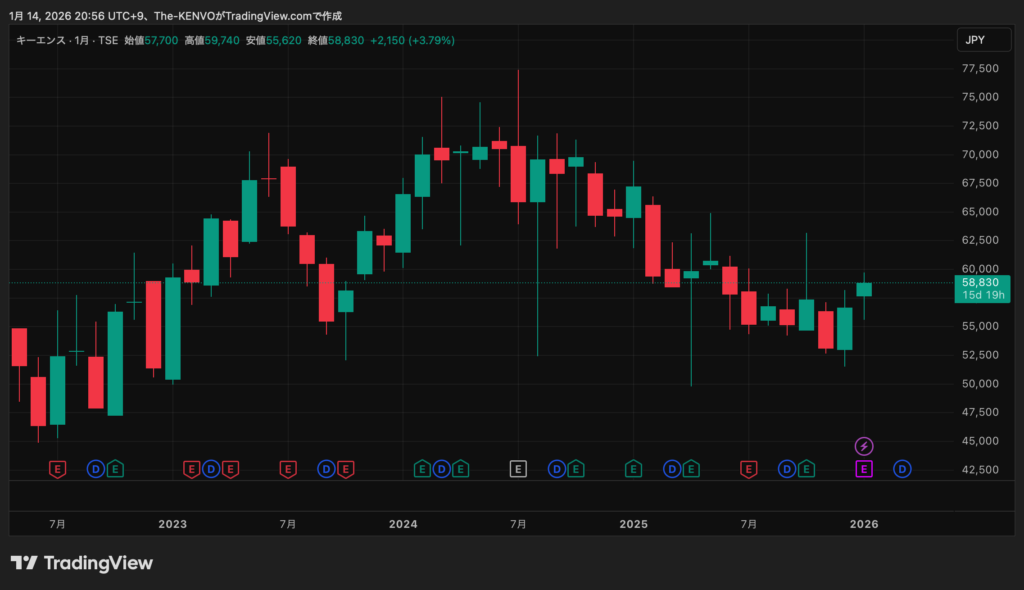1024x590 pixels.
Task: Click the red earnings marker above July 2025
Action: 748,468
